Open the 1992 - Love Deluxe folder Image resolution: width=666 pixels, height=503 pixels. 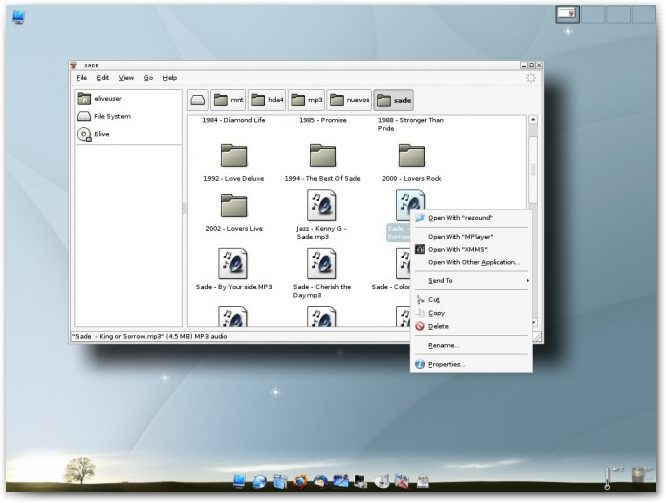pos(234,156)
